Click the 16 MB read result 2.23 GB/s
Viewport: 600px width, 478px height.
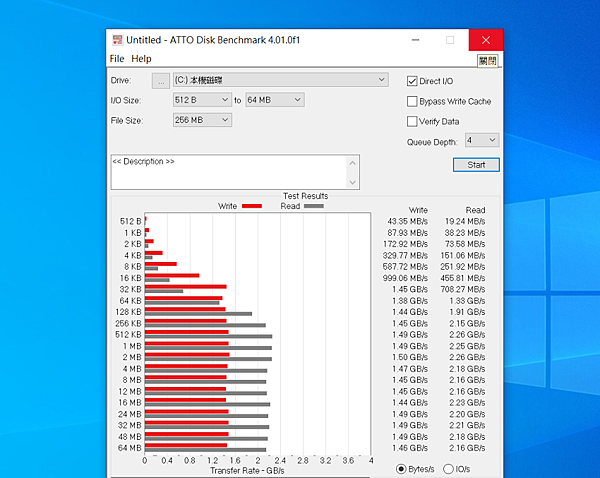[x=467, y=403]
